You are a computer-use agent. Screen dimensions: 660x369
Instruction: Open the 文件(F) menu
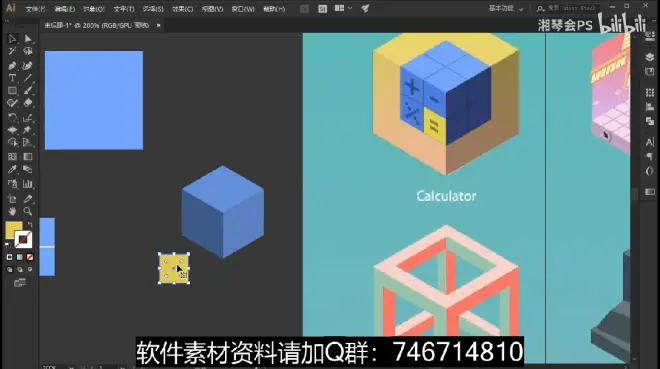click(x=35, y=9)
